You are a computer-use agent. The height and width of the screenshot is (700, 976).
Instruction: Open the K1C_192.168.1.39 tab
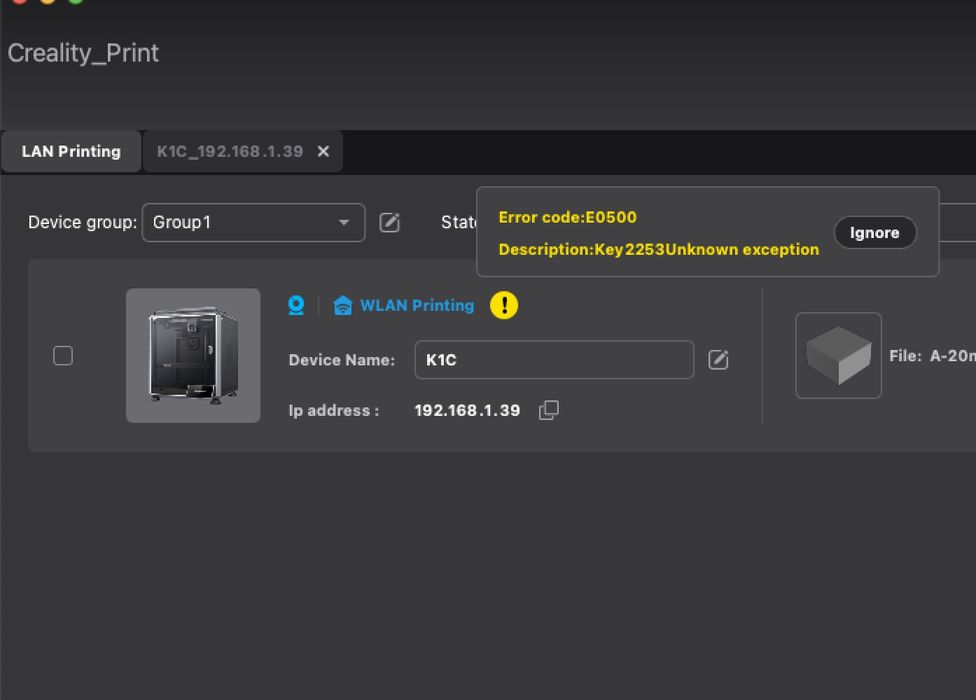point(229,152)
